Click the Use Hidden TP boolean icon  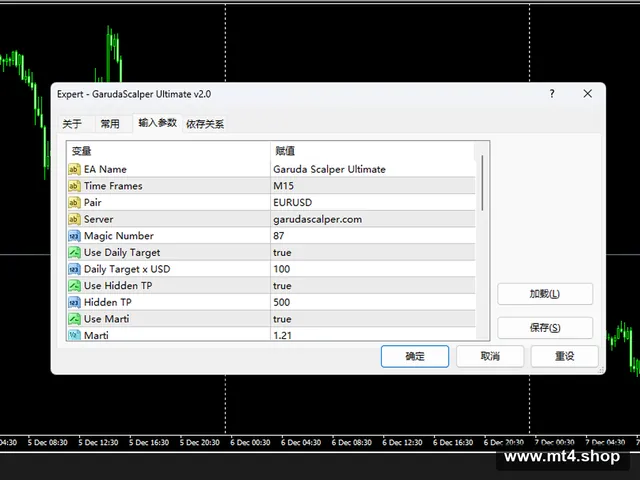(74, 286)
